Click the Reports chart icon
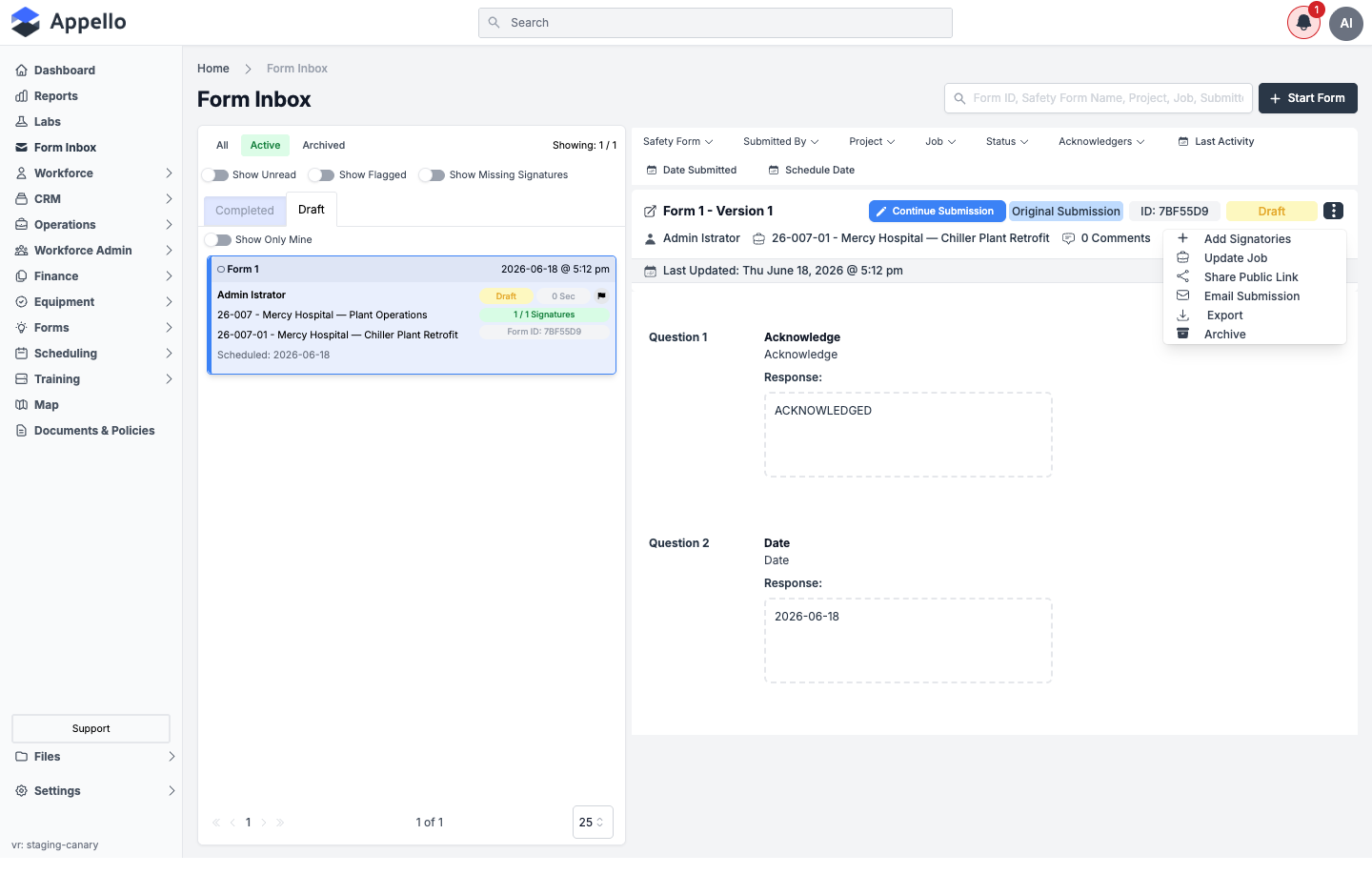The height and width of the screenshot is (875, 1372). [x=21, y=96]
